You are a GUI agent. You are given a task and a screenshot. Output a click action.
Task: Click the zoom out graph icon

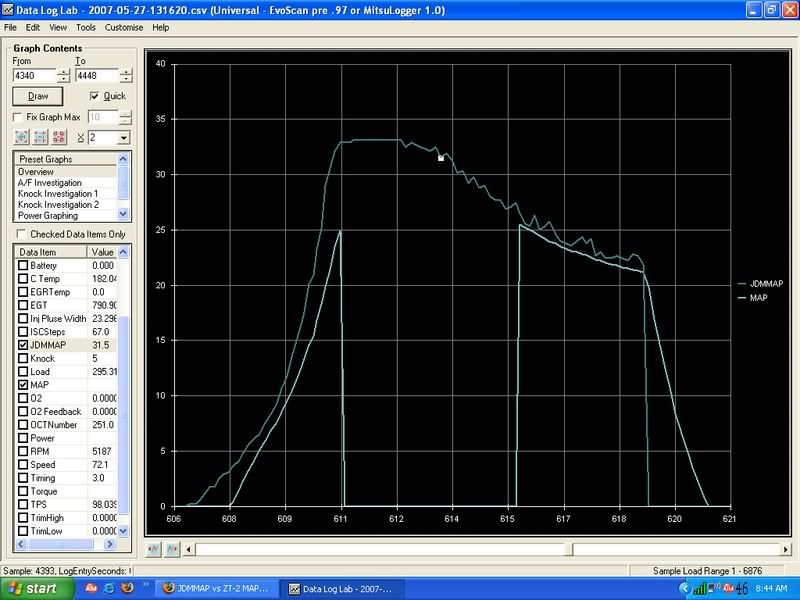click(x=41, y=137)
